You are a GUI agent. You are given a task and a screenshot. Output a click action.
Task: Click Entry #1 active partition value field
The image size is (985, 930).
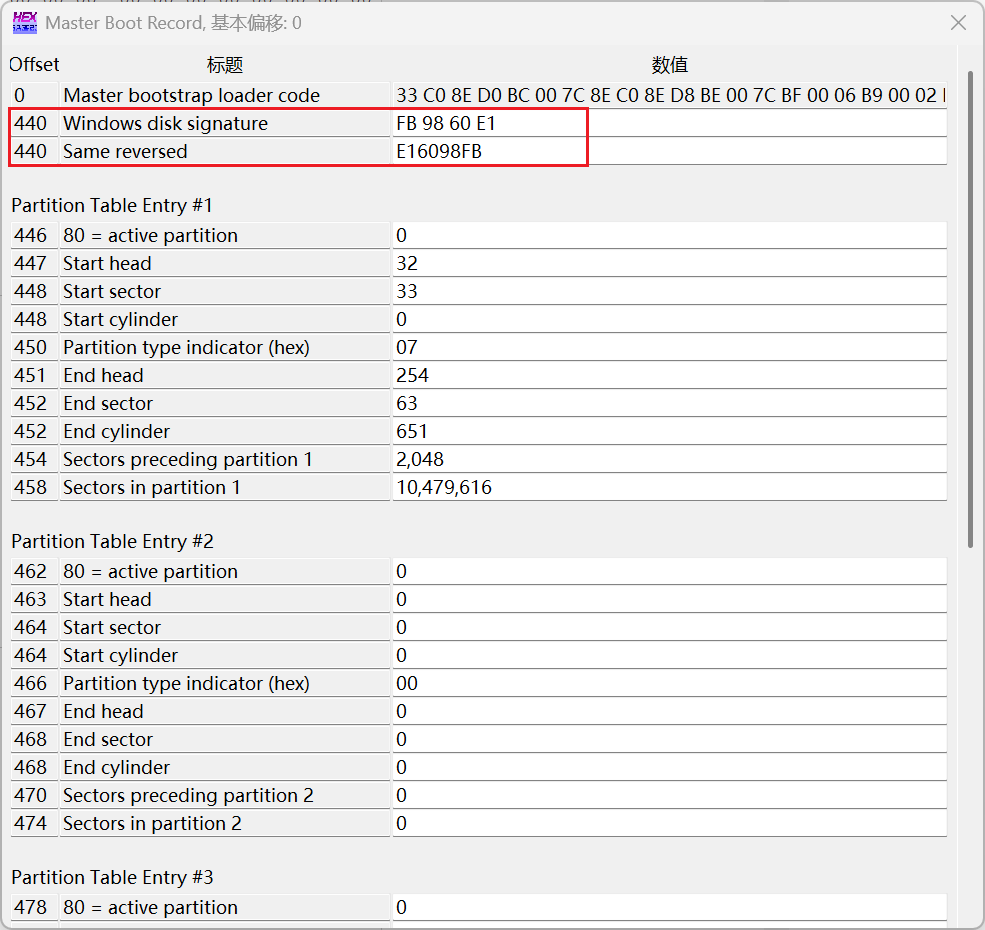pos(668,236)
